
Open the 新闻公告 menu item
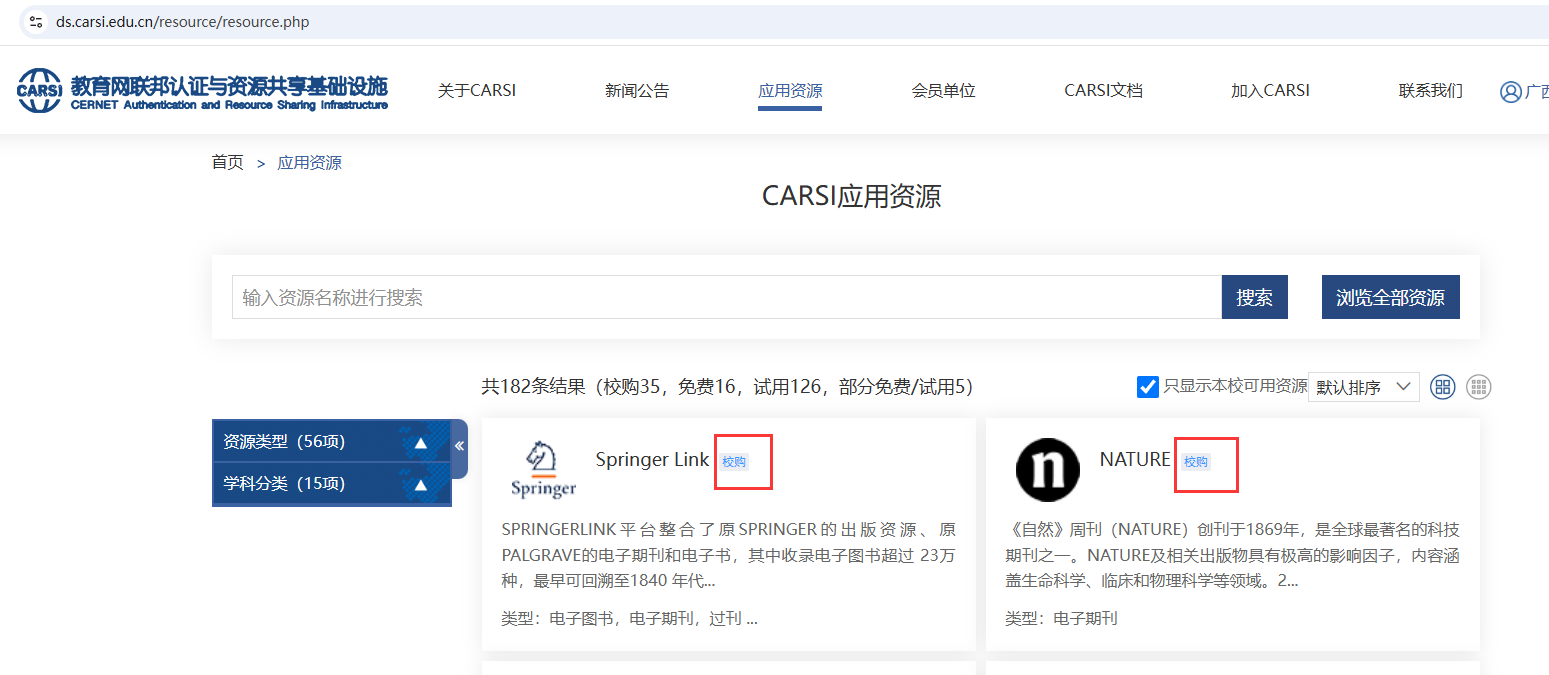(x=637, y=91)
